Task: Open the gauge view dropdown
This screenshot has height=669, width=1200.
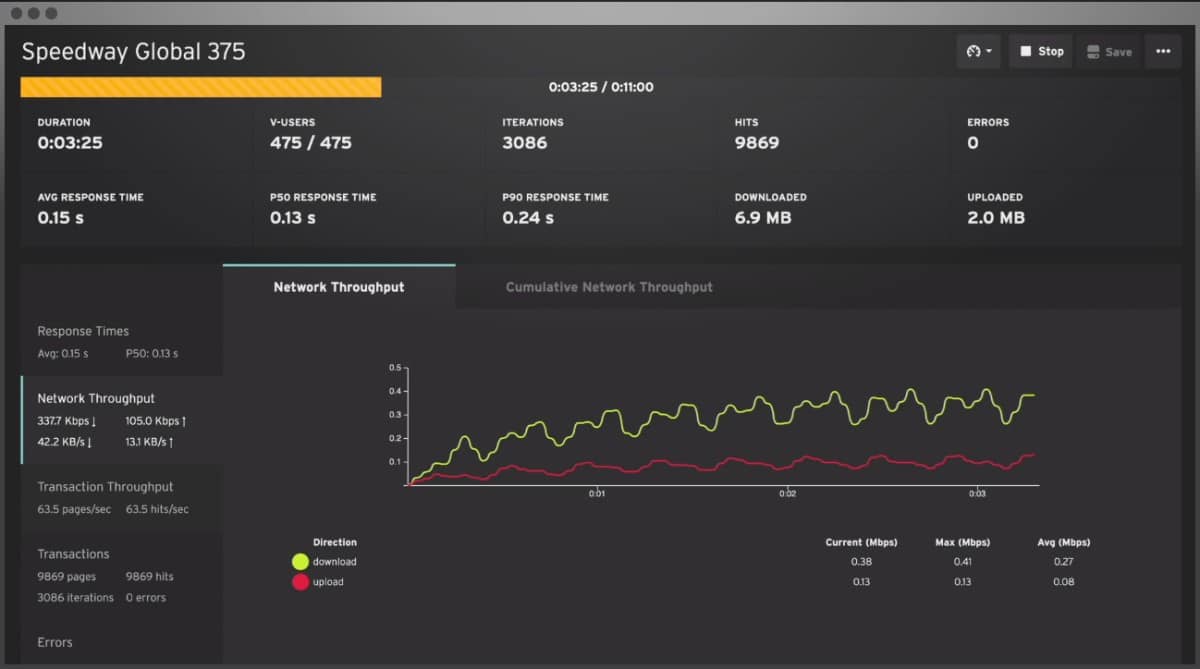Action: pos(979,51)
